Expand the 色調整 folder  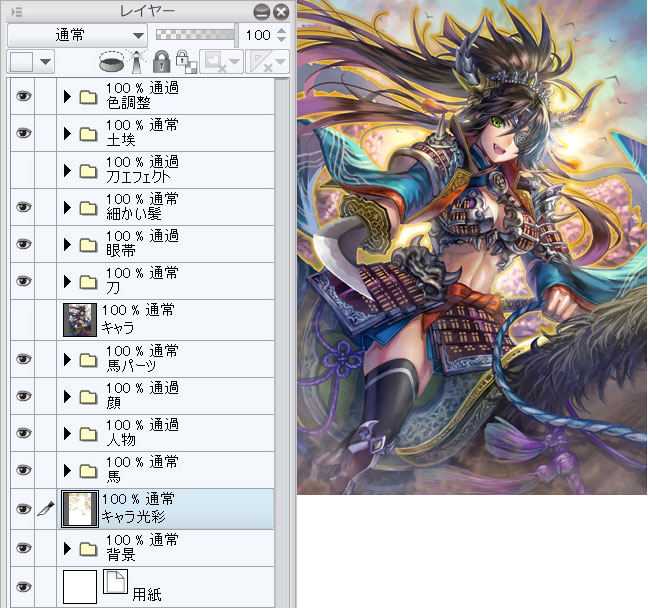(67, 97)
